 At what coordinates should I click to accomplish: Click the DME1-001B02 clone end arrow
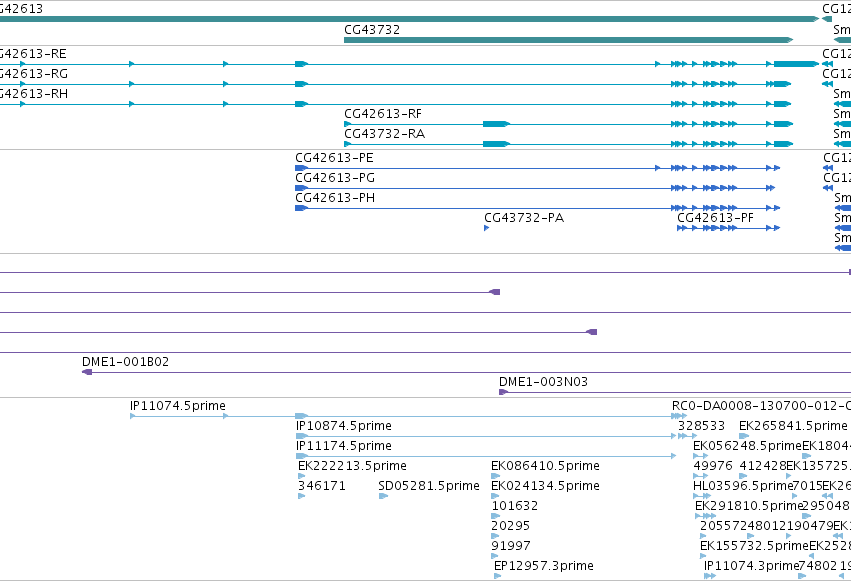point(87,372)
